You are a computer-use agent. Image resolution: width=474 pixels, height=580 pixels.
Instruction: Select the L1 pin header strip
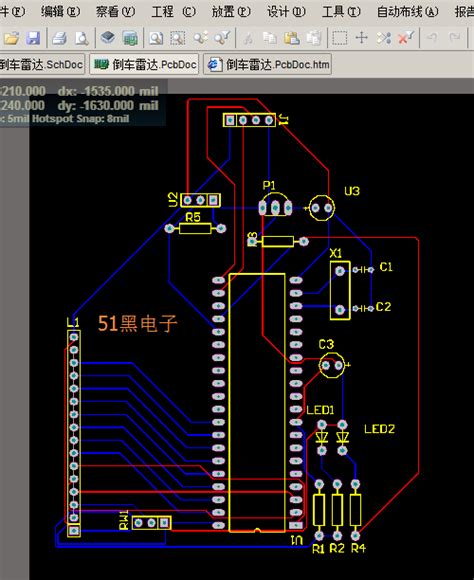pos(74,434)
